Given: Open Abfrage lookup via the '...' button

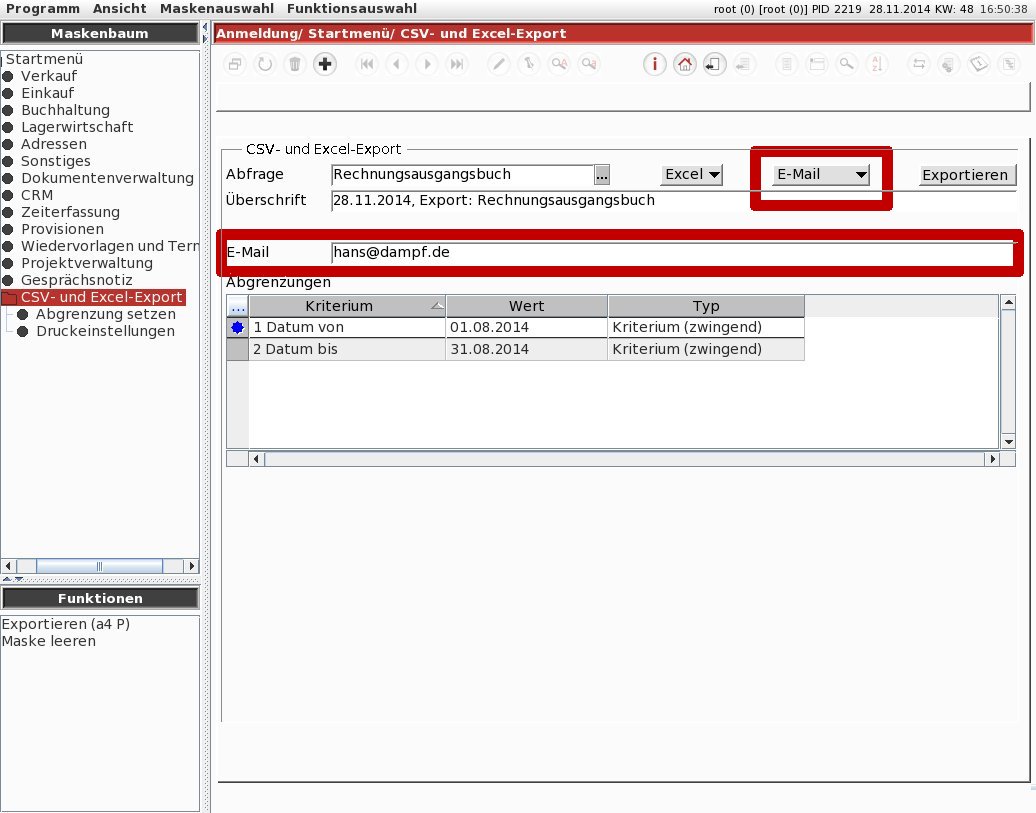Looking at the screenshot, I should [601, 175].
